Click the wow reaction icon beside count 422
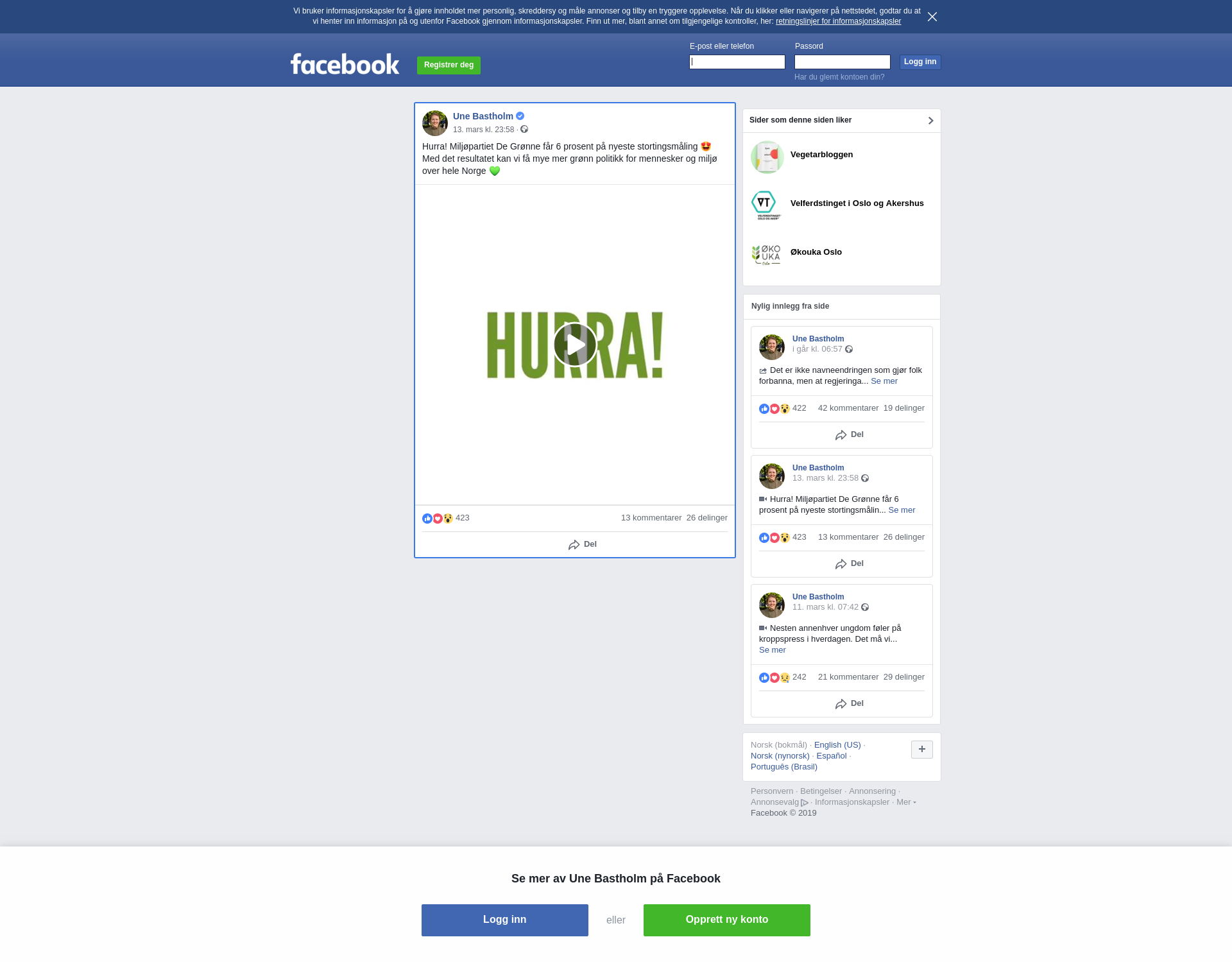This screenshot has height=962, width=1232. click(785, 409)
